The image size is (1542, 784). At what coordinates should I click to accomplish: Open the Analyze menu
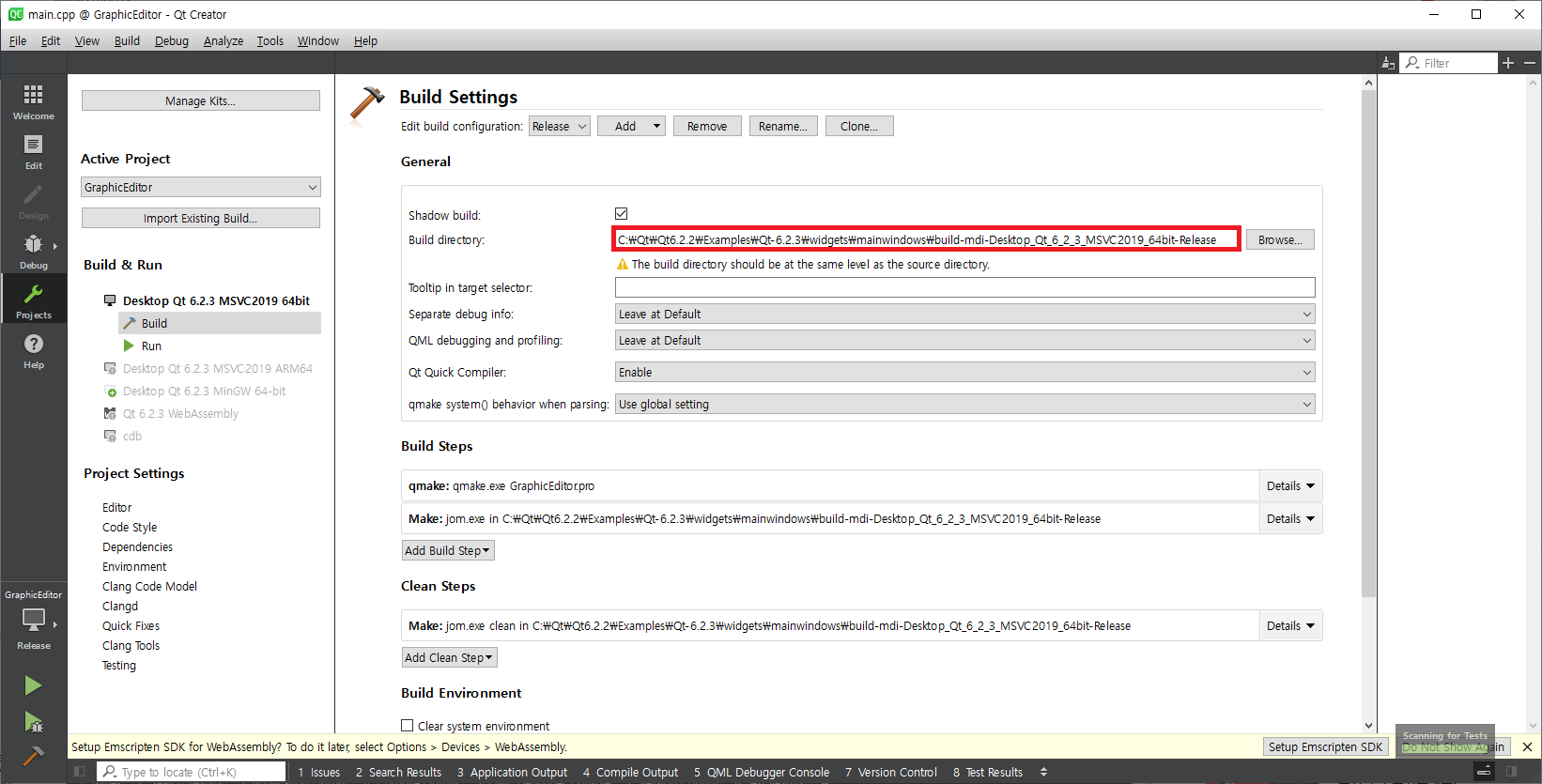click(x=224, y=40)
